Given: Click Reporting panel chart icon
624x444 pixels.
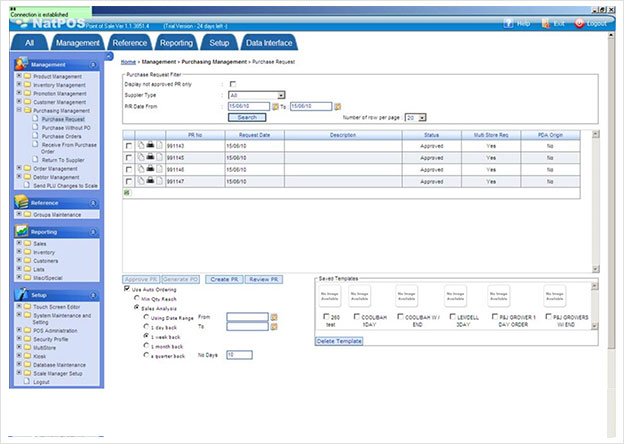Looking at the screenshot, I should (x=21, y=231).
